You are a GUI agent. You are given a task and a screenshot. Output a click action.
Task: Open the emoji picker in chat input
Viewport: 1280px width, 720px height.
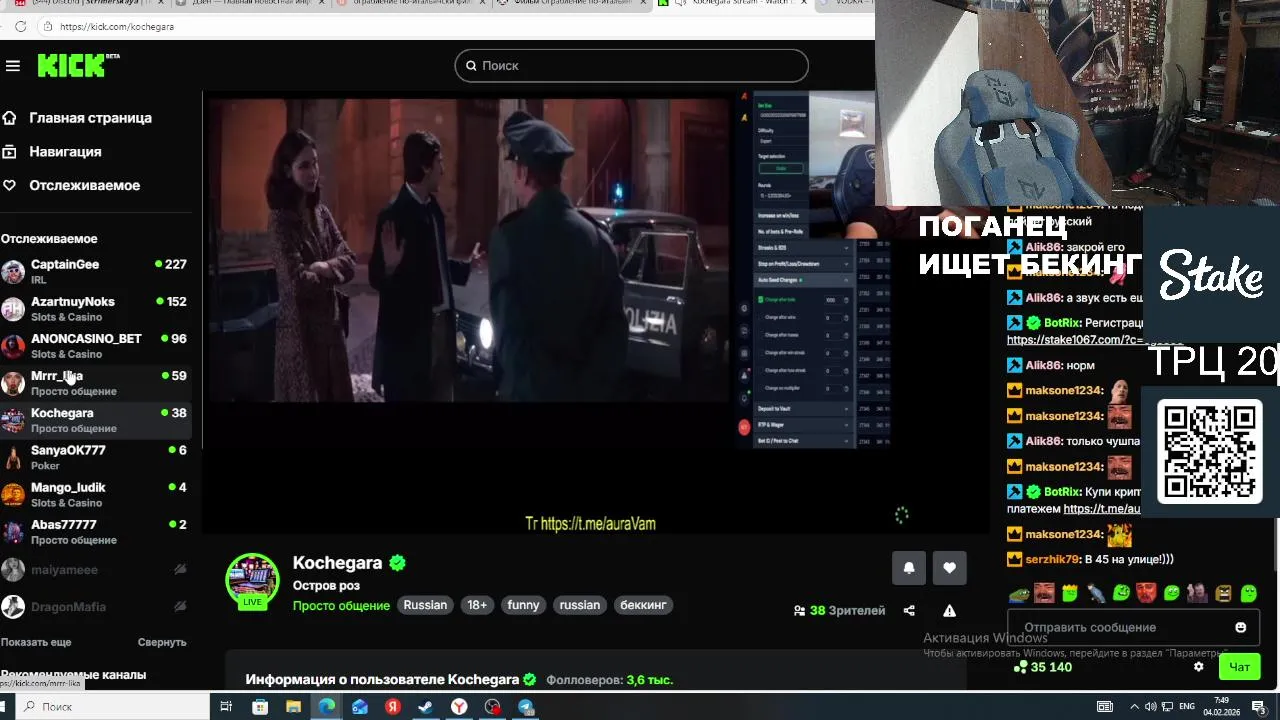(1241, 627)
